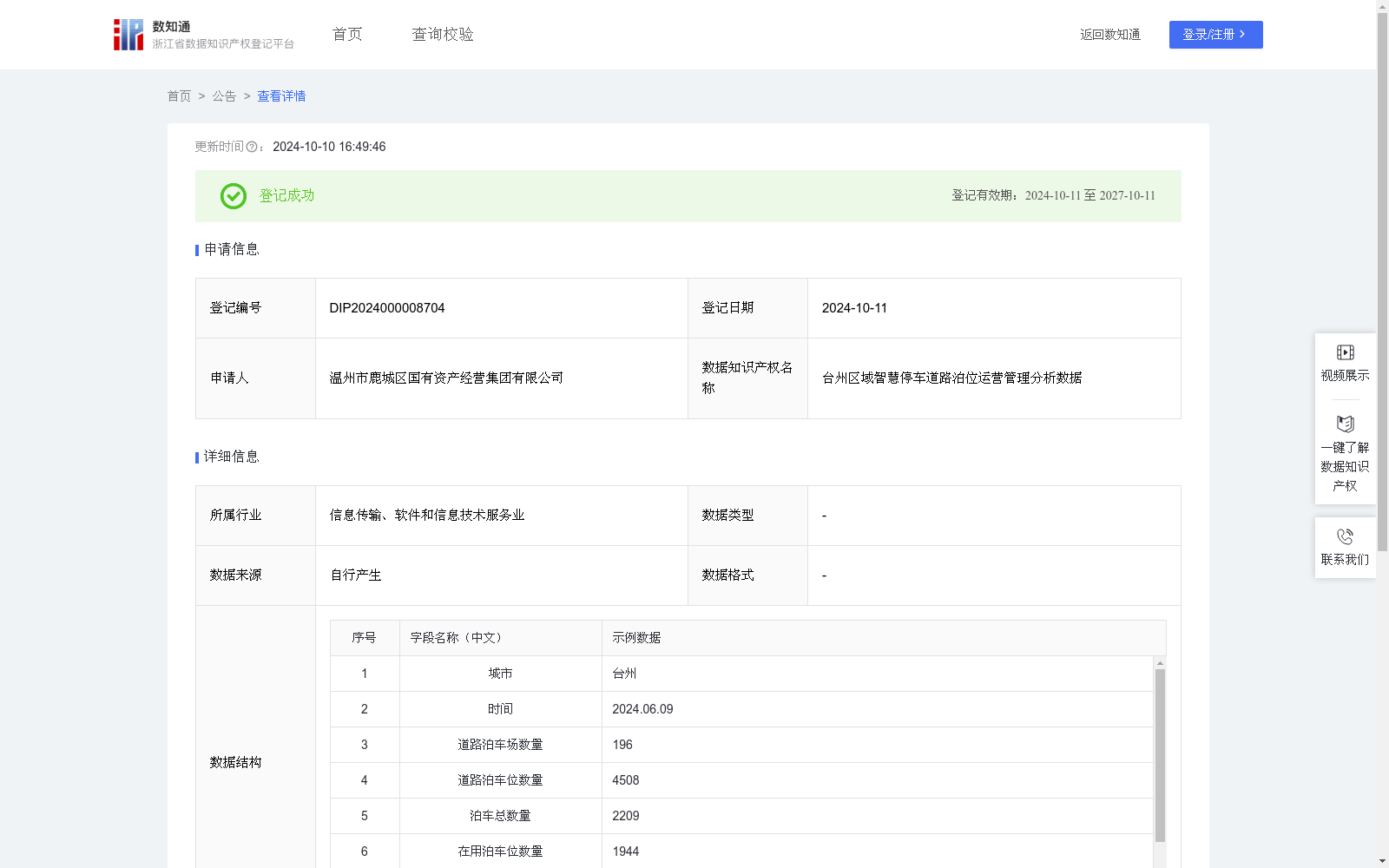Click sample value 4508
Viewport: 1389px width, 868px height.
click(626, 780)
